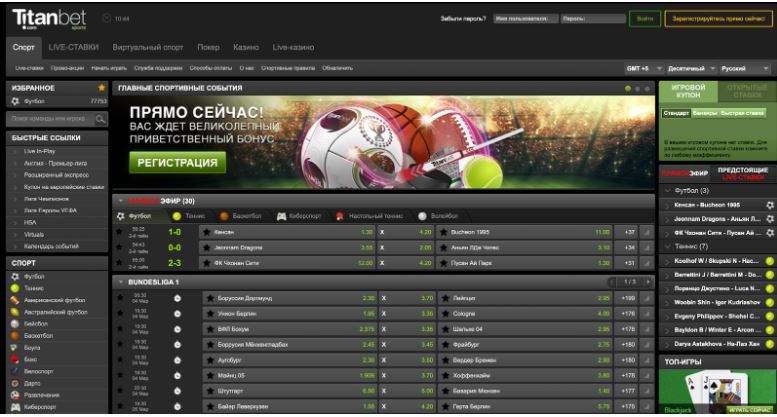Select the Tennis ball icon in the live filter
The image size is (777, 417).
[x=176, y=215]
